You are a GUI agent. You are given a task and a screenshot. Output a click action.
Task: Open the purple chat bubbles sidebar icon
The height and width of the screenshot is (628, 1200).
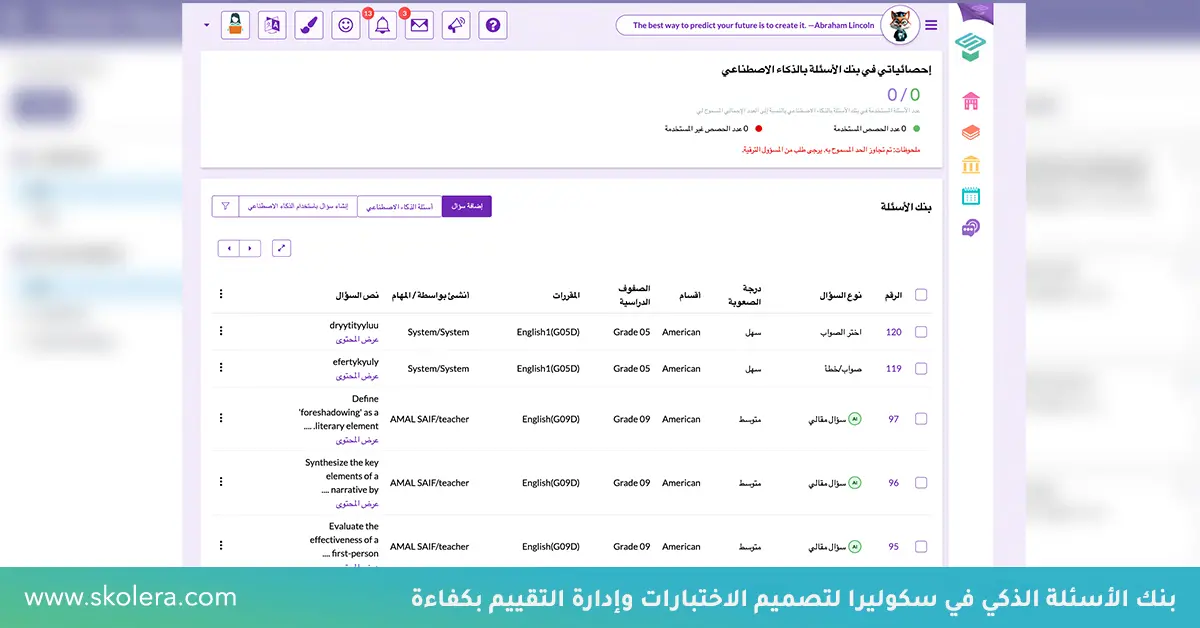970,228
